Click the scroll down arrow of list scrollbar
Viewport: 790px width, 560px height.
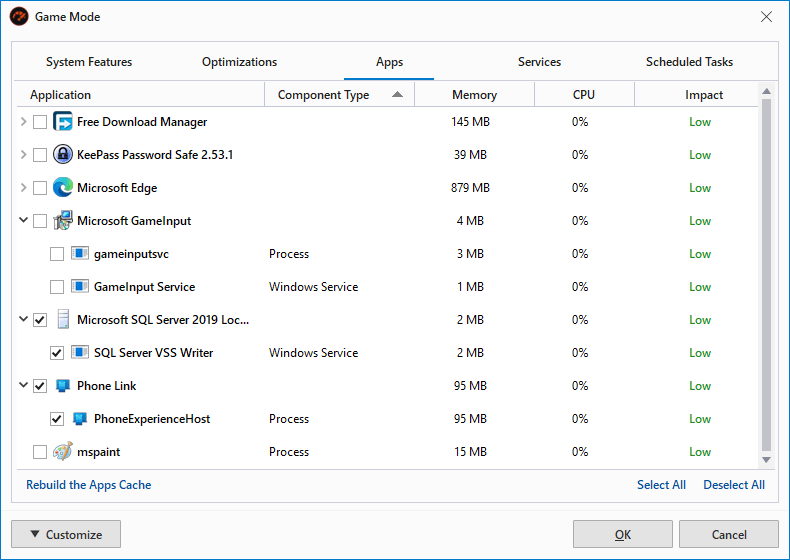tap(767, 459)
